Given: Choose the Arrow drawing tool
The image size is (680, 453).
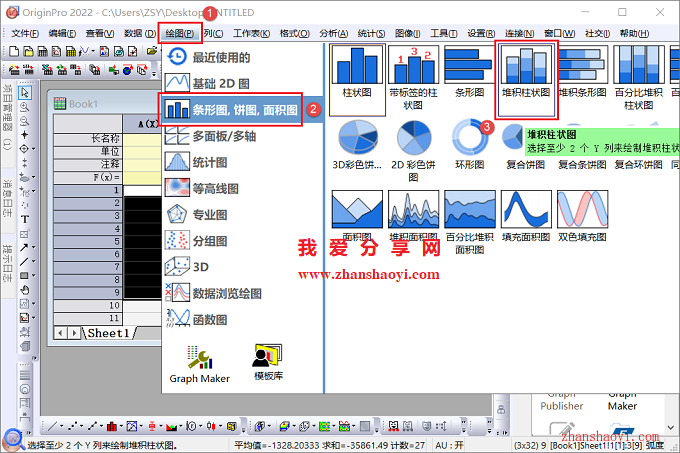Looking at the screenshot, I should (x=24, y=248).
